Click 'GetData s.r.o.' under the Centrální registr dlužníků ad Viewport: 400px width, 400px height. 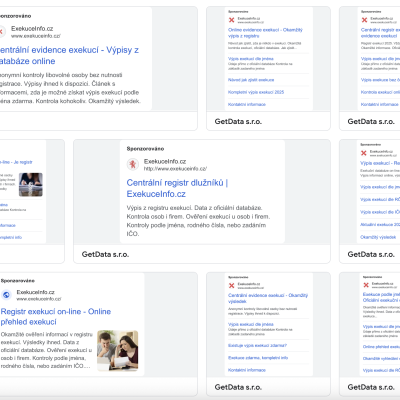(x=105, y=254)
